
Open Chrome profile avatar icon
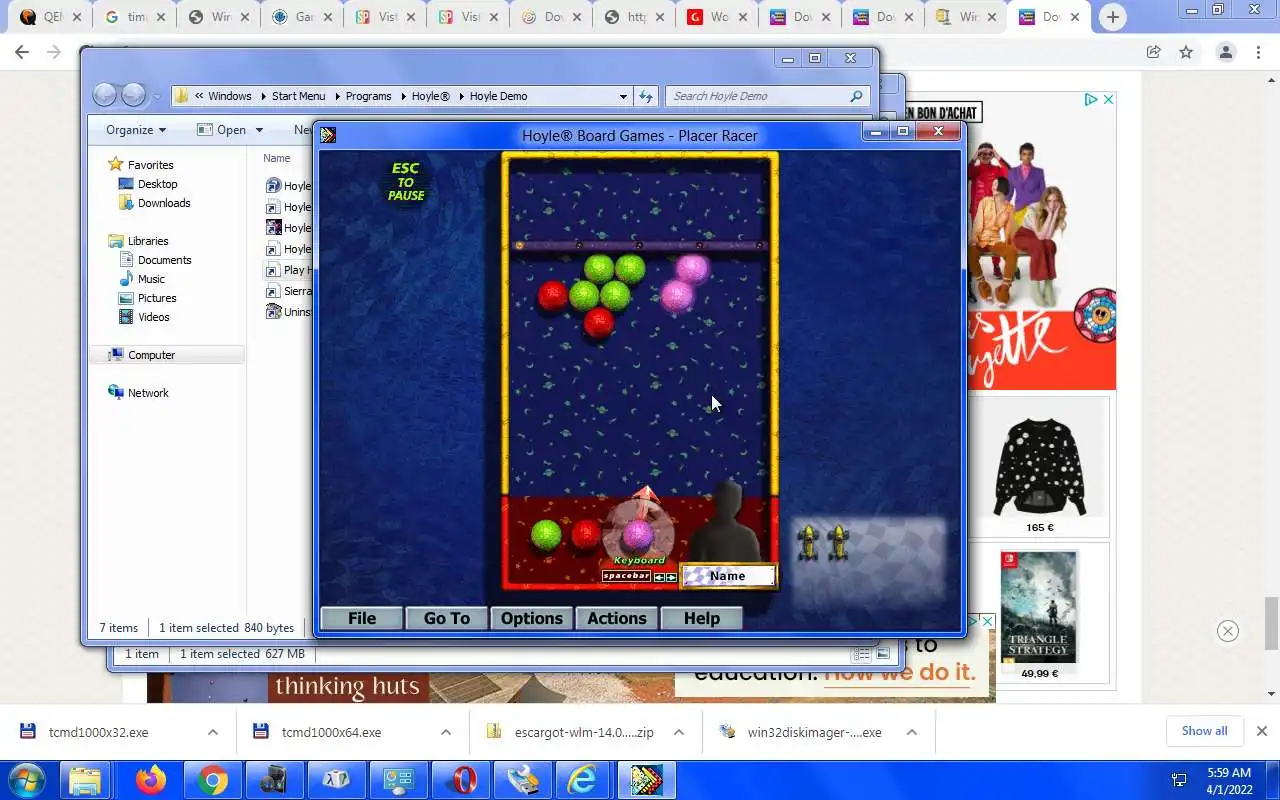point(1225,52)
